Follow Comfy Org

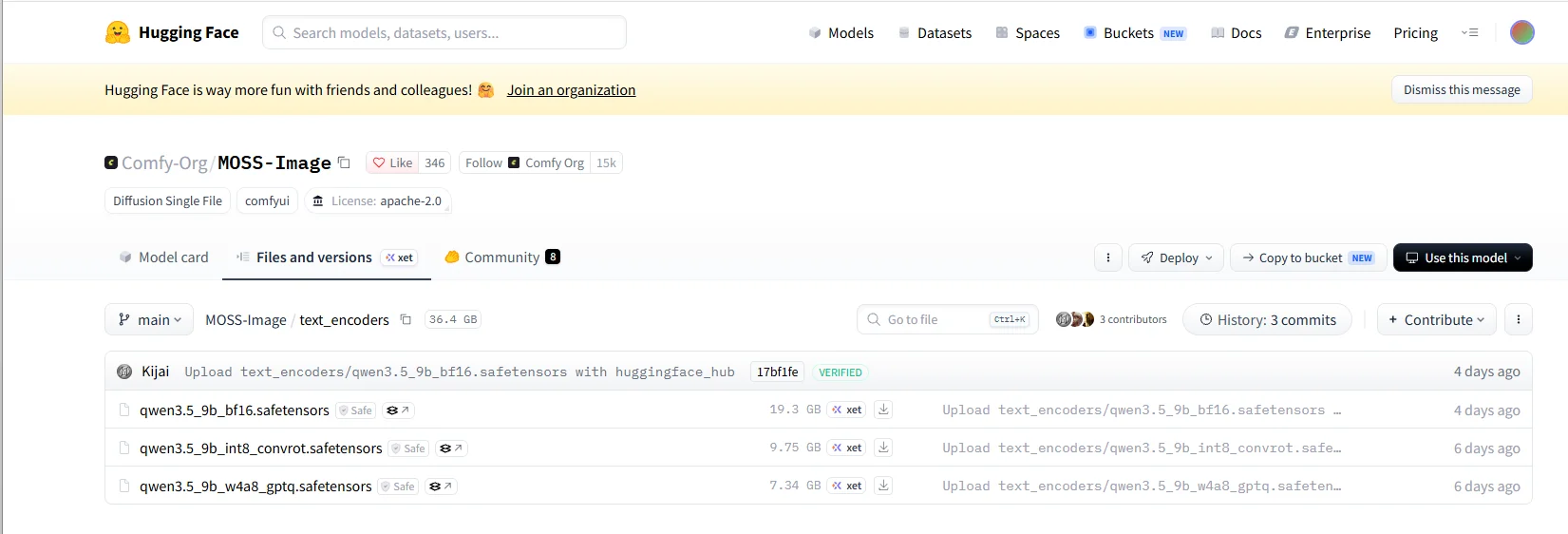[x=524, y=162]
